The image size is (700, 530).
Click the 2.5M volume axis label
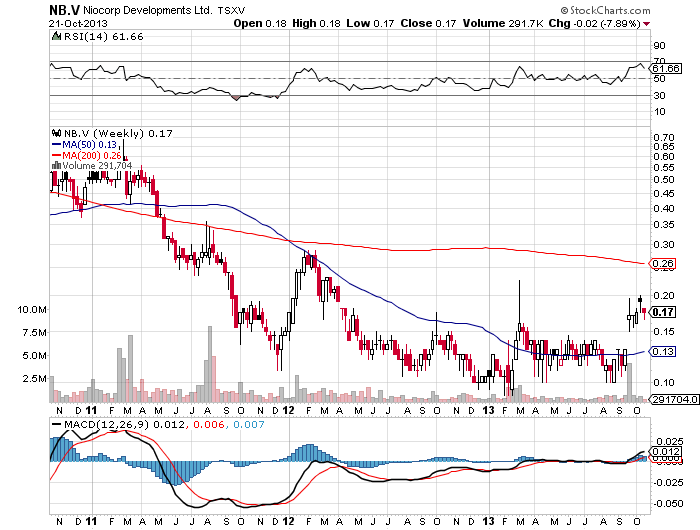[x=34, y=379]
